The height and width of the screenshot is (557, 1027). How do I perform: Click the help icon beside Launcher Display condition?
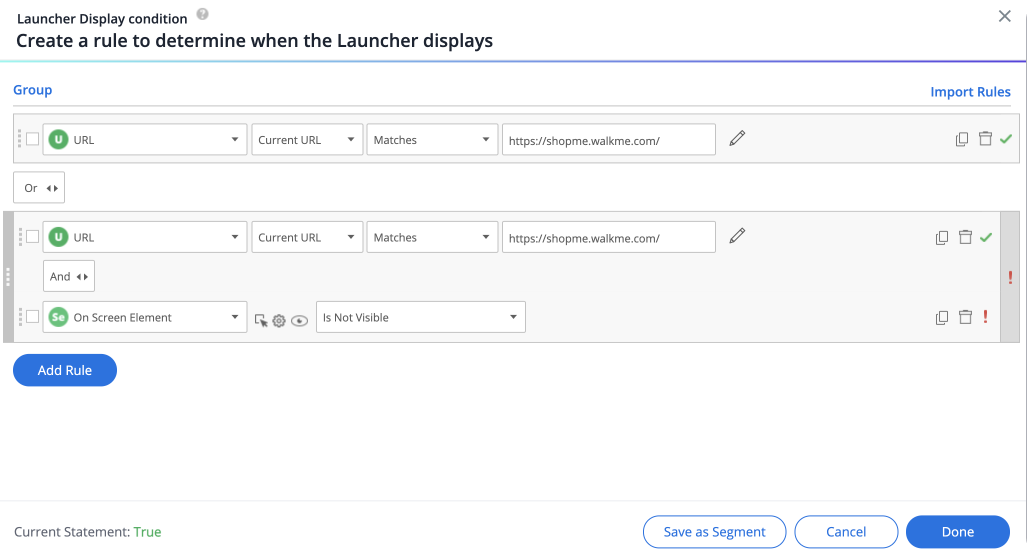pyautogui.click(x=202, y=14)
